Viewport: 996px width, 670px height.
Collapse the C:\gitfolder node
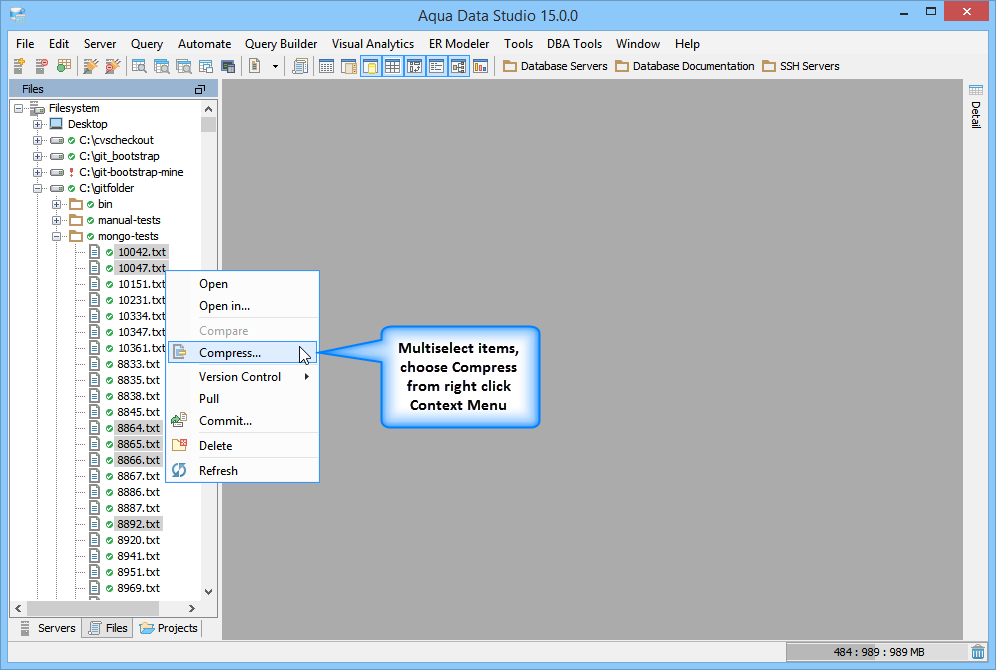click(37, 189)
